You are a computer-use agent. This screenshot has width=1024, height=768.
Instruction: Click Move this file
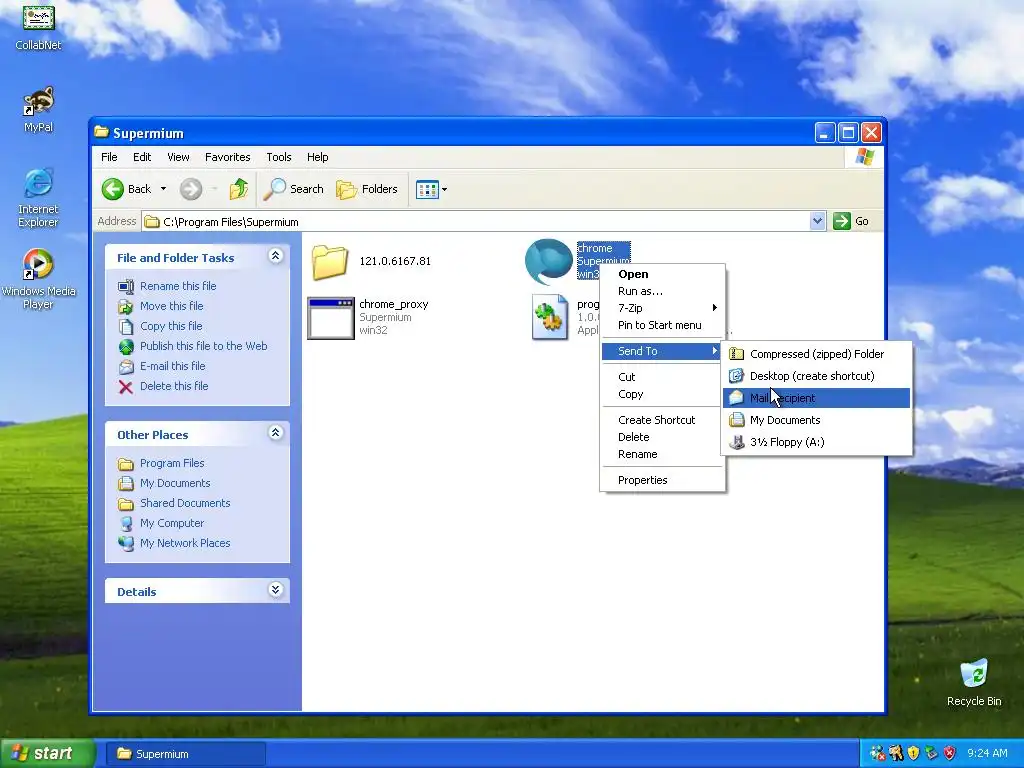click(x=171, y=306)
